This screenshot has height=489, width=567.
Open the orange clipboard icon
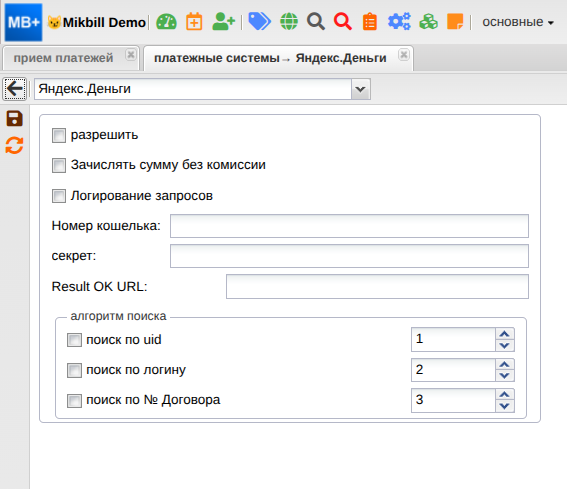[370, 22]
